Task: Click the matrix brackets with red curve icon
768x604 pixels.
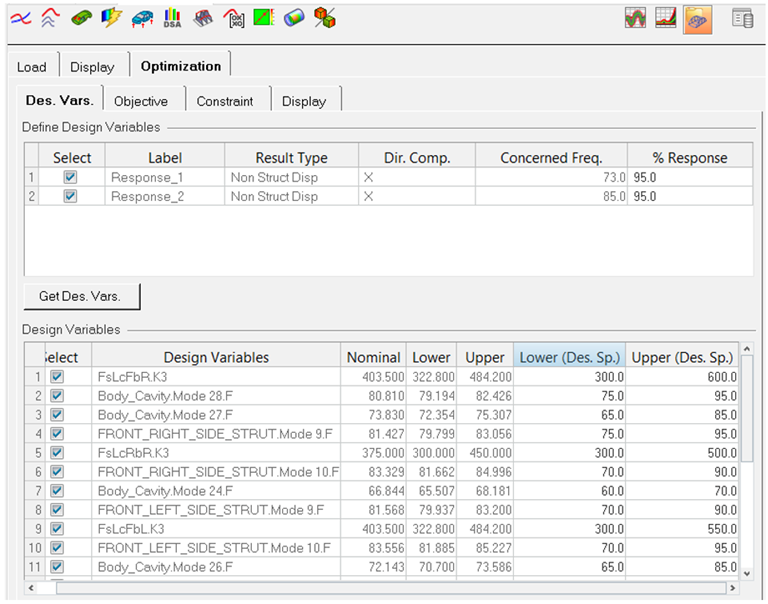Action: [x=233, y=17]
